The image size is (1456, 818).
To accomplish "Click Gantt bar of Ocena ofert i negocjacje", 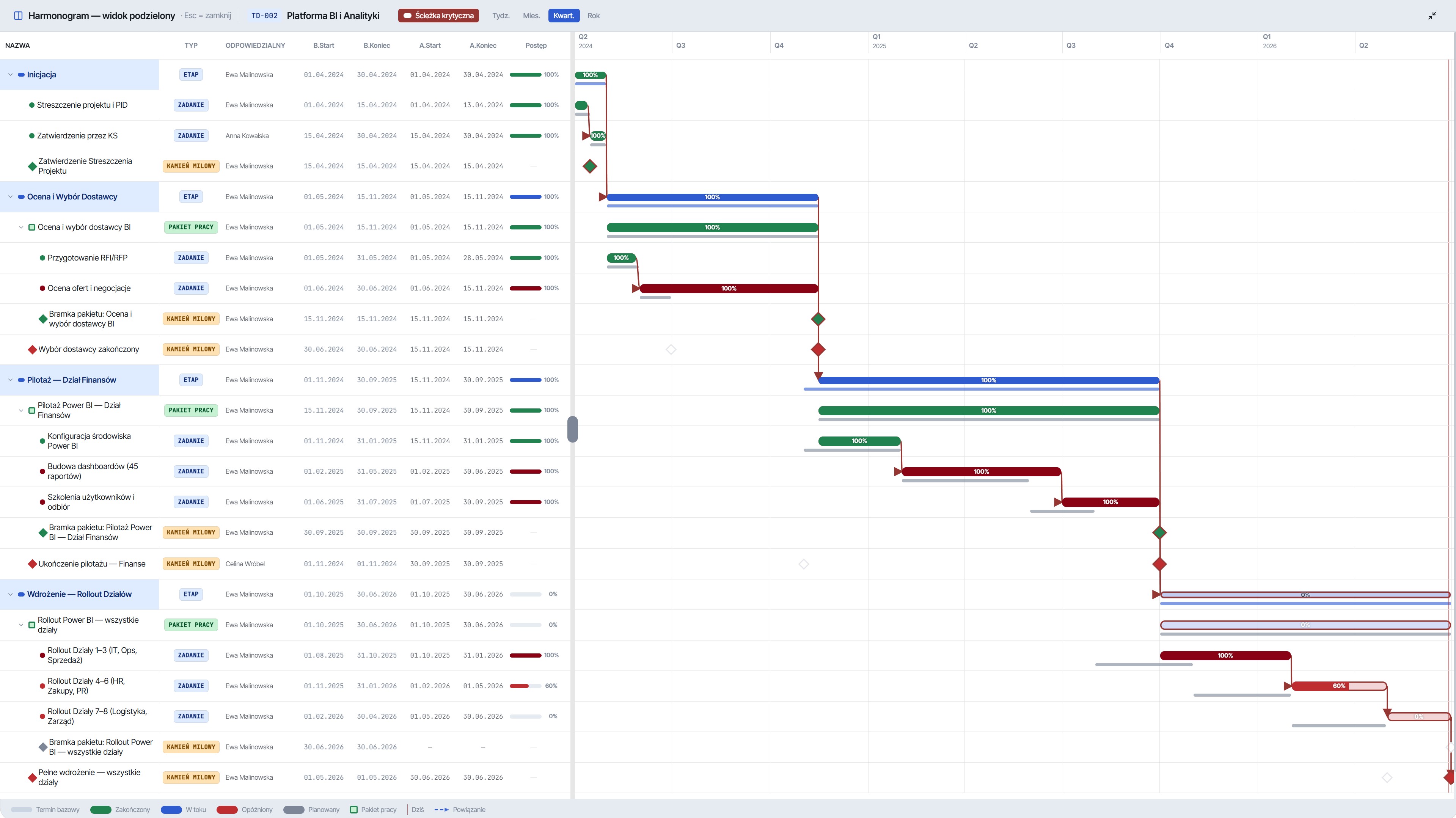I will 729,288.
